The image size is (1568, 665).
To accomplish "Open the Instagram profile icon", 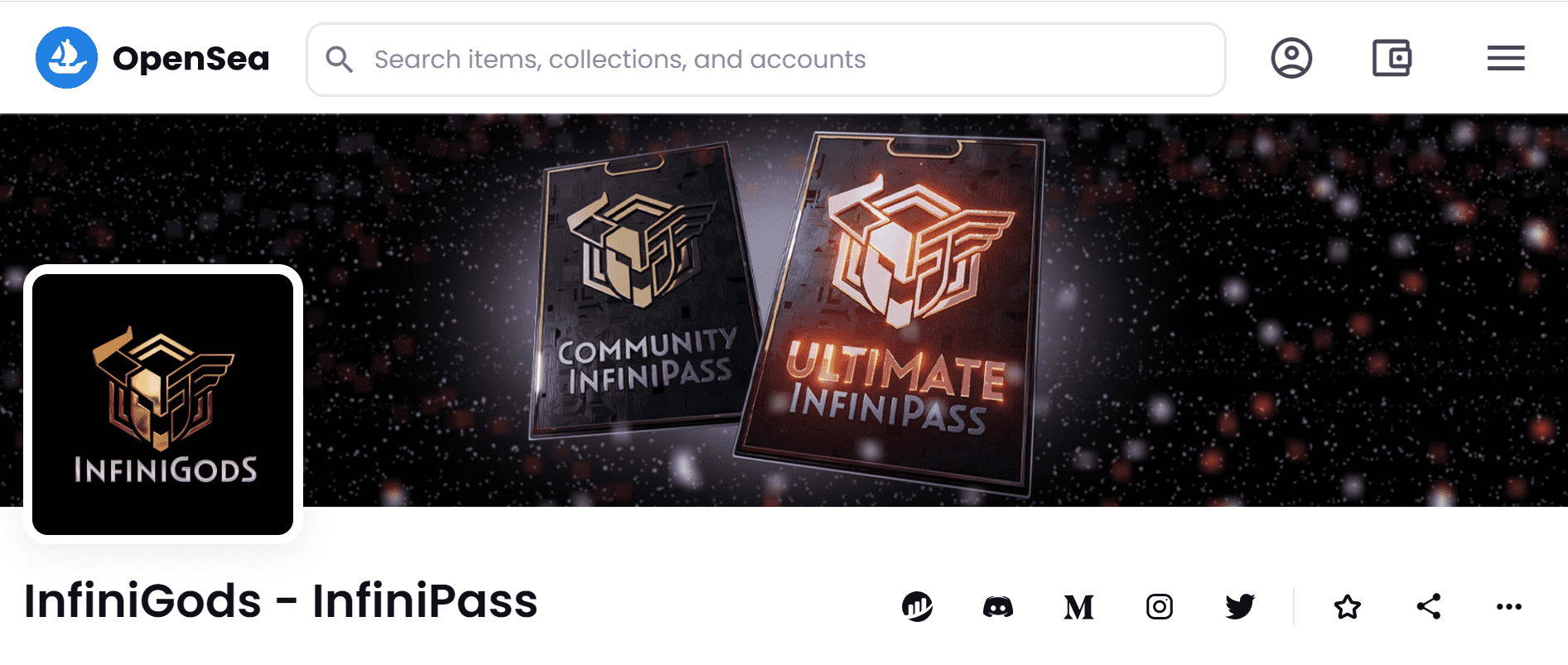I will coord(1160,606).
